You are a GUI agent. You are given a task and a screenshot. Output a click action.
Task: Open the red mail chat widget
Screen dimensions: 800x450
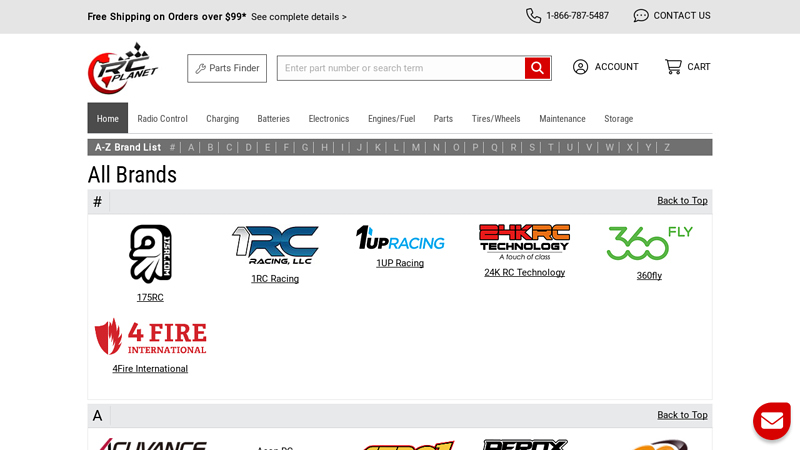pyautogui.click(x=772, y=421)
